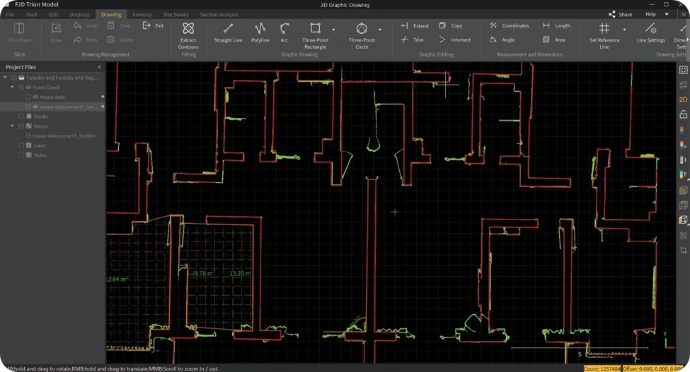Activate the Slice Plane tool
This screenshot has width=690, height=372.
[x=19, y=33]
